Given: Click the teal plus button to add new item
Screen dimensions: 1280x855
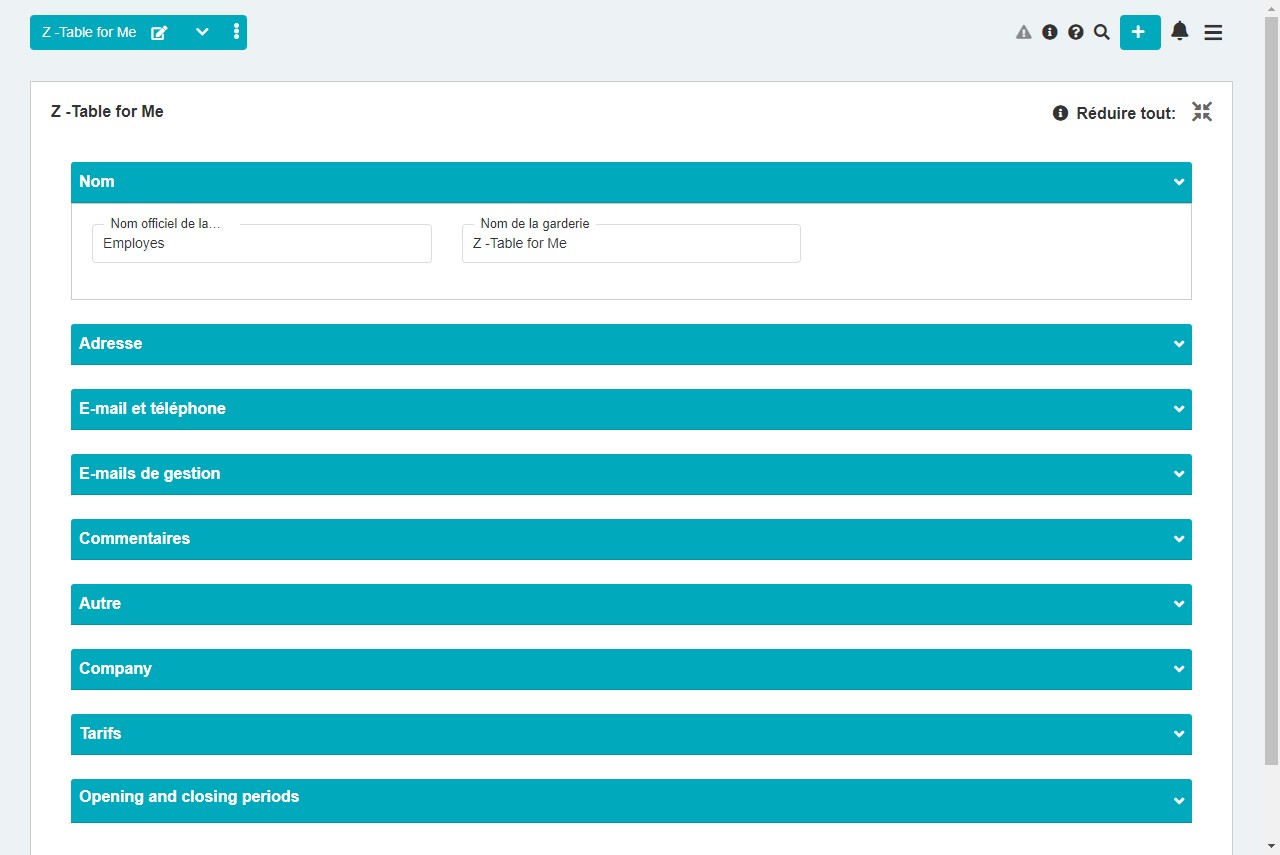Looking at the screenshot, I should coord(1139,32).
